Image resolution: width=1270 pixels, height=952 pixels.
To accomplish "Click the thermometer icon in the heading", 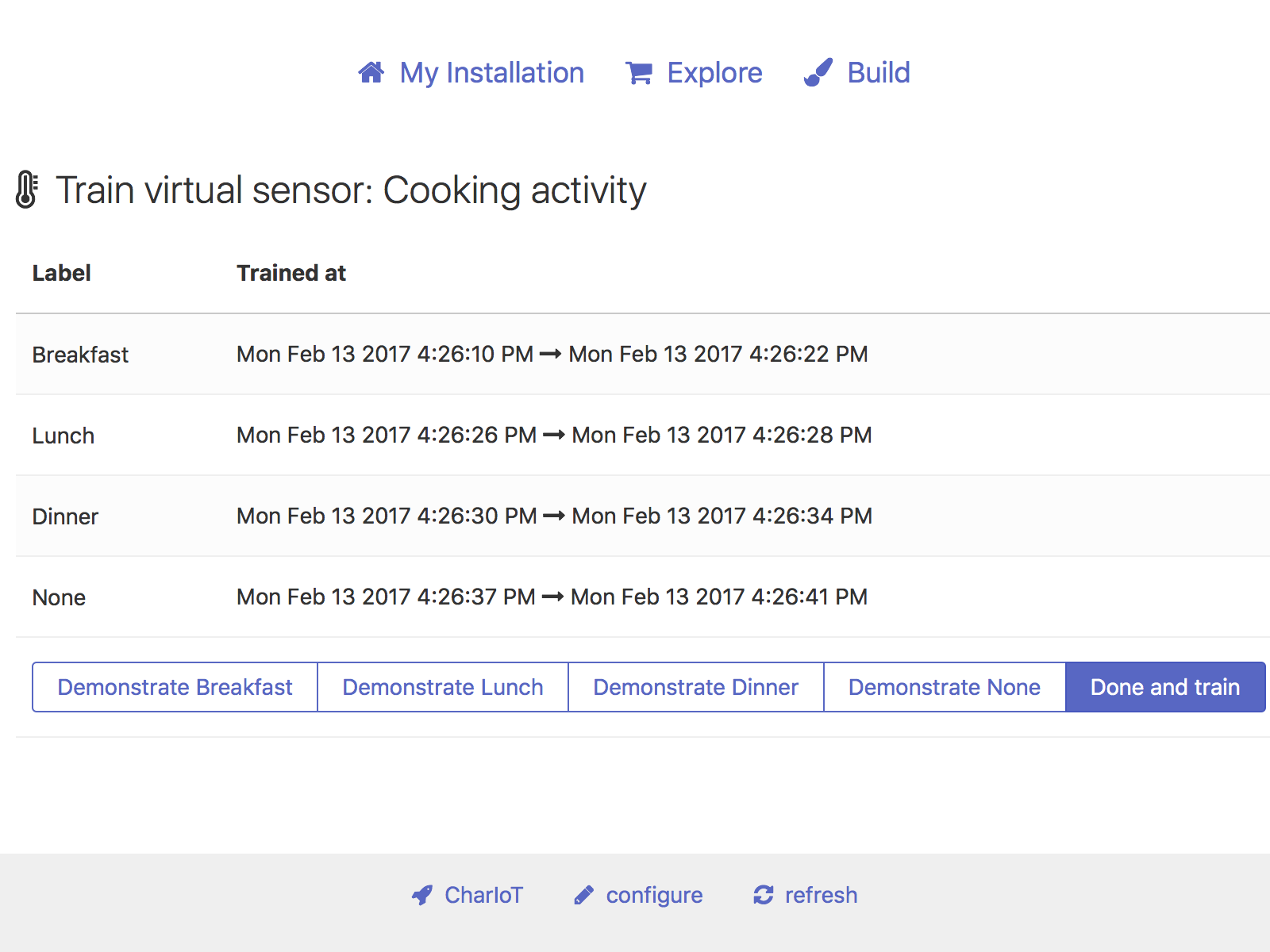I will tap(26, 190).
